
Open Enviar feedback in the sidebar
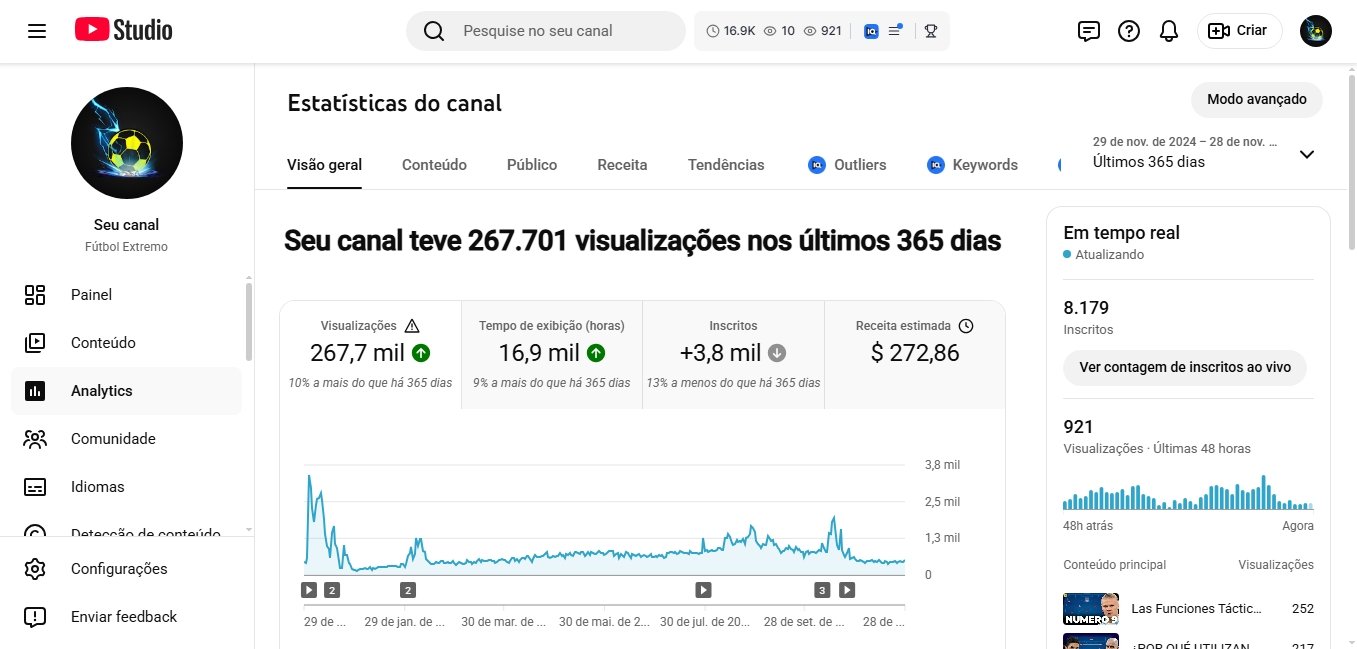click(126, 617)
